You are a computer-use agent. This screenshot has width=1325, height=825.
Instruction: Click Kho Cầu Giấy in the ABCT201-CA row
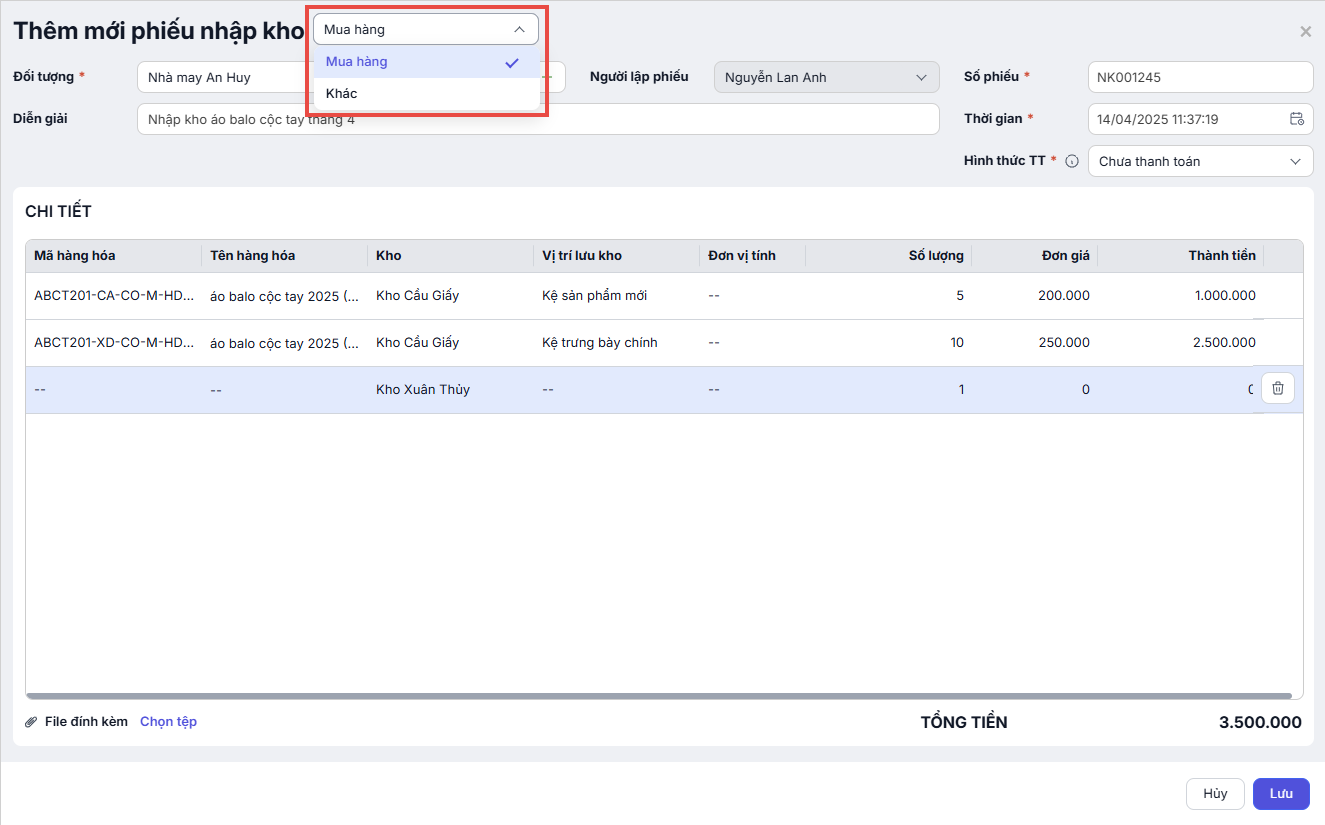[x=418, y=296]
